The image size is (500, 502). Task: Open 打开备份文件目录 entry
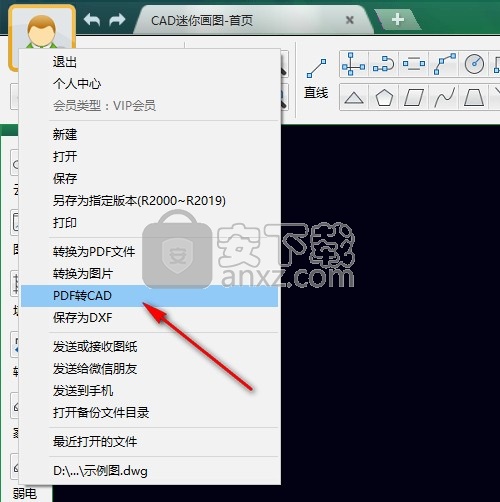coord(149,413)
